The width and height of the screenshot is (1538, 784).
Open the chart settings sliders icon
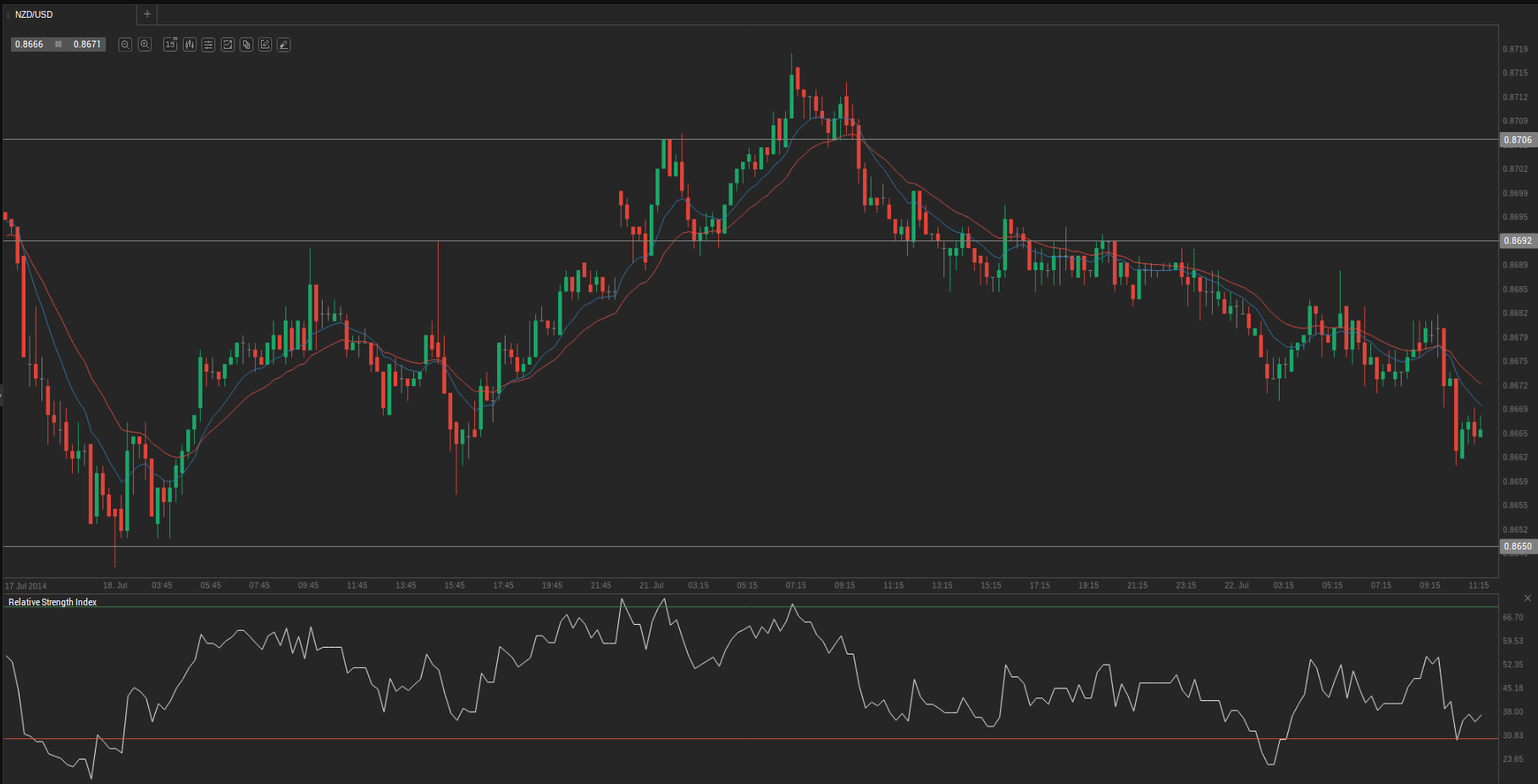pos(208,45)
